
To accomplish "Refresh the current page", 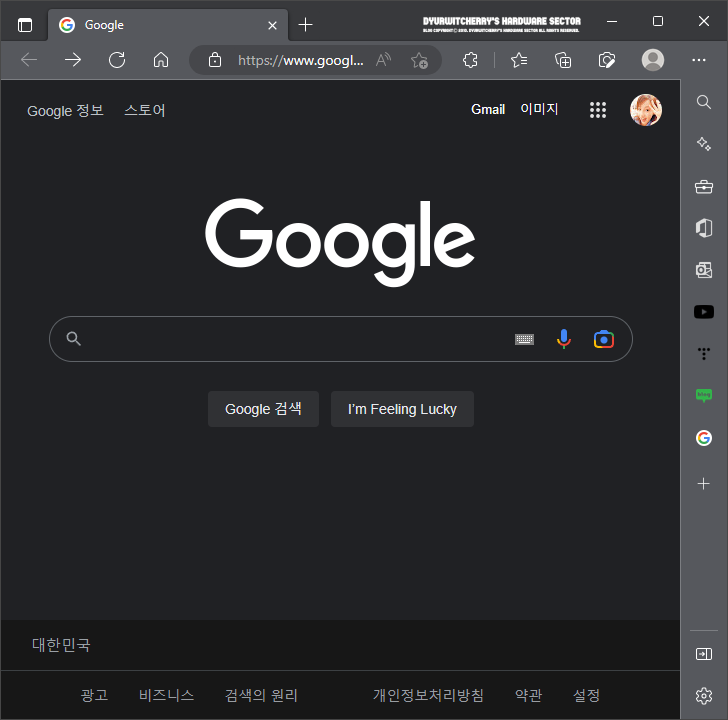I will (x=117, y=60).
